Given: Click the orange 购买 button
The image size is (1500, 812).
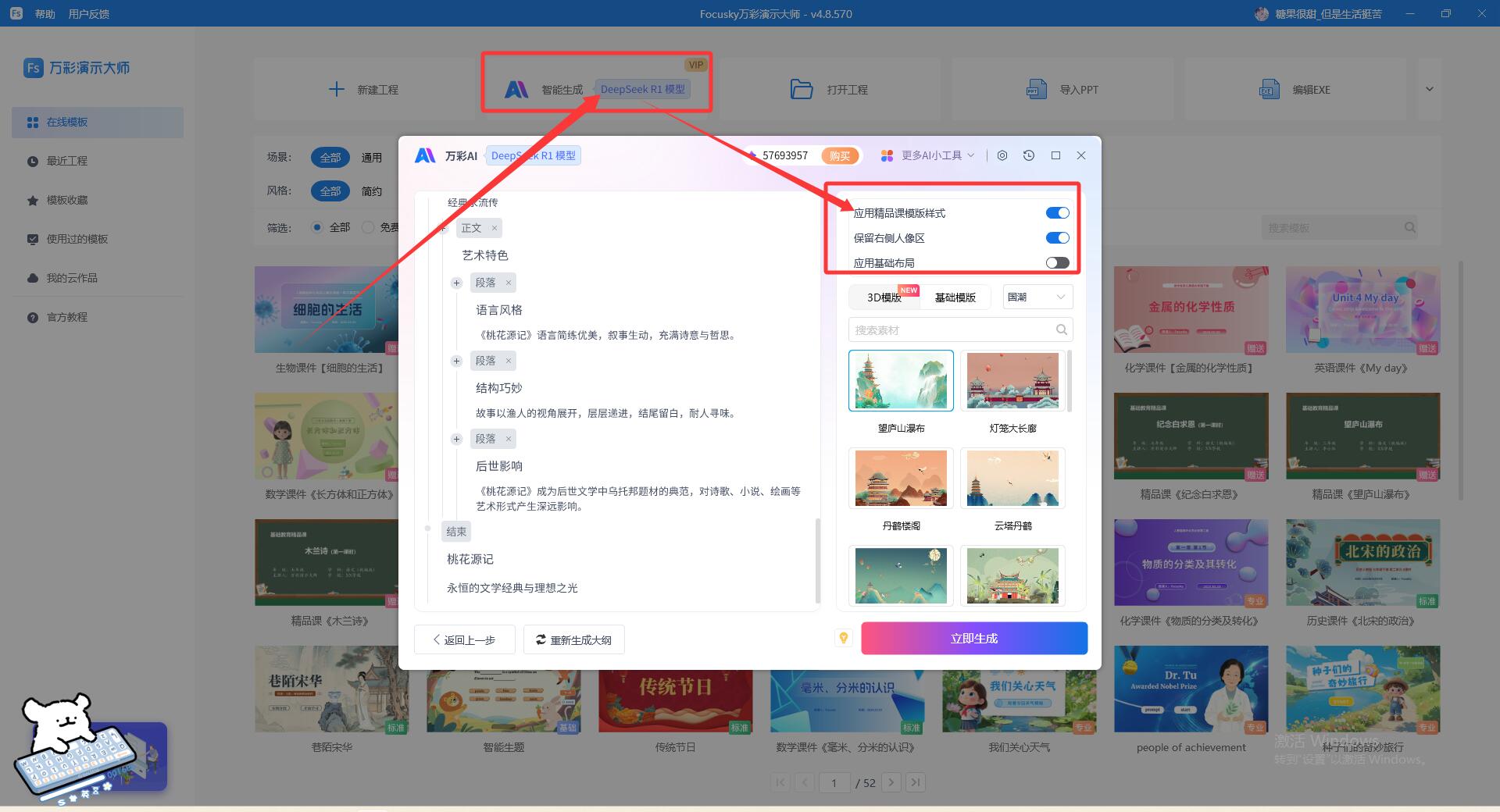Looking at the screenshot, I should 840,155.
